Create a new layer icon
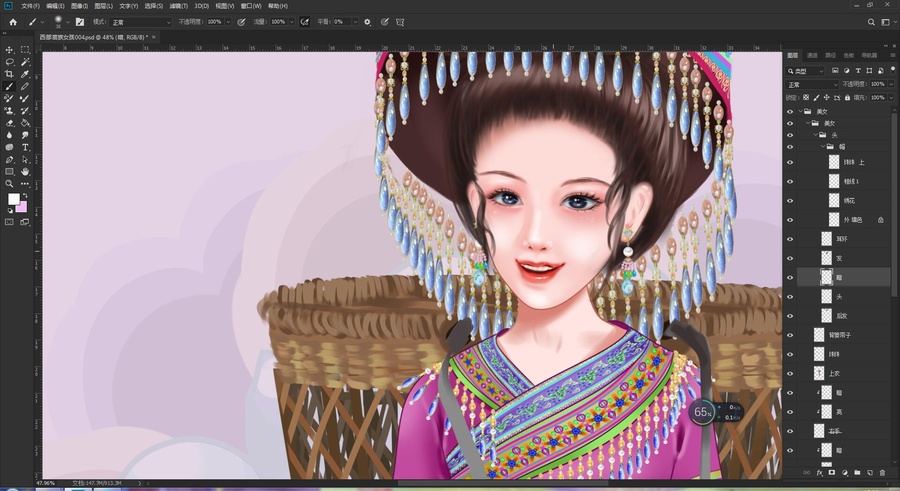900x491 pixels. 870,473
